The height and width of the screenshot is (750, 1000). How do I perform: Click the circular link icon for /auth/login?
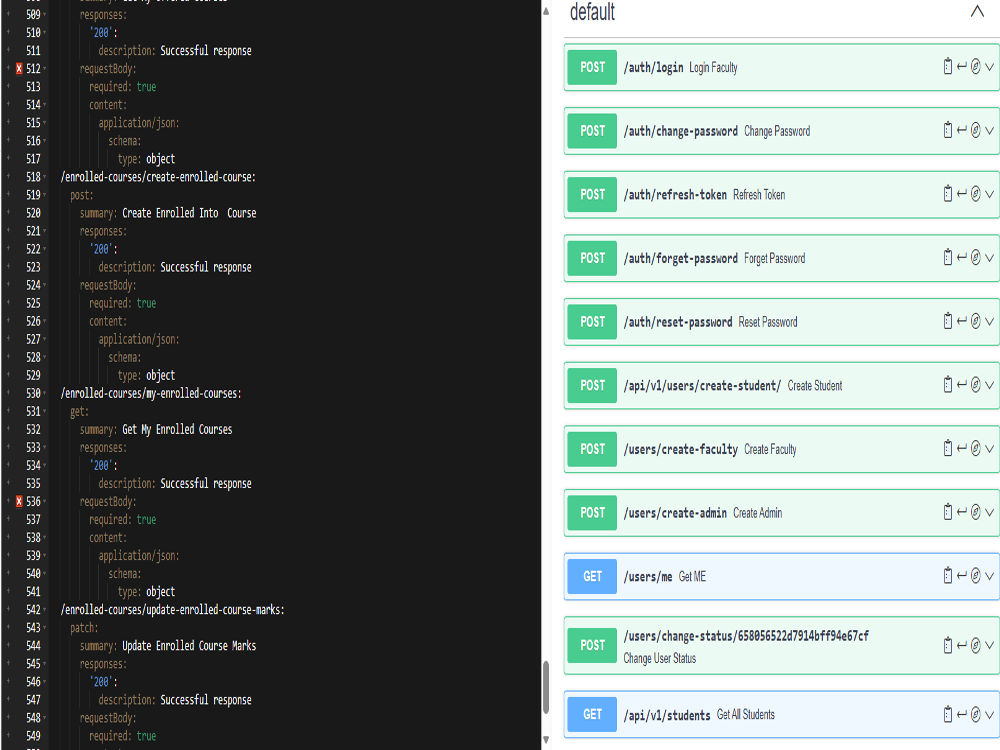click(x=976, y=66)
